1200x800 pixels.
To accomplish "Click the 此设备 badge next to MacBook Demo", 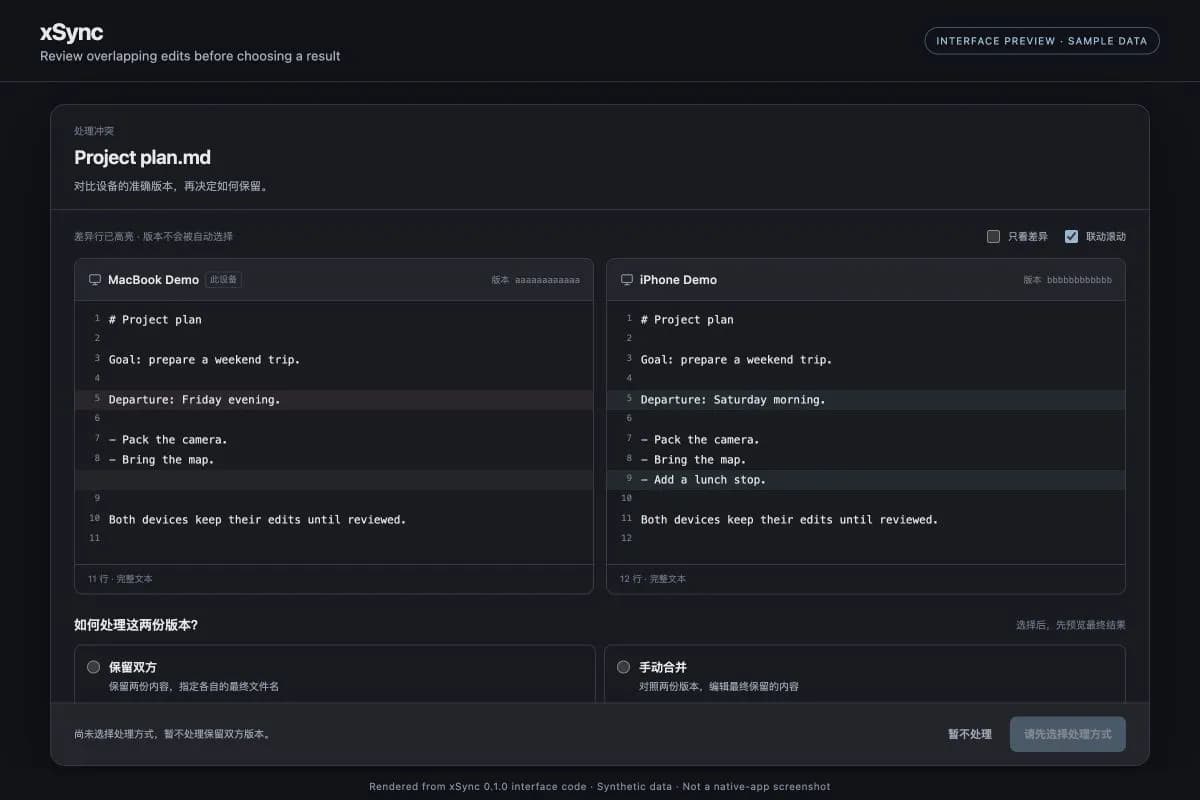I will click(223, 280).
